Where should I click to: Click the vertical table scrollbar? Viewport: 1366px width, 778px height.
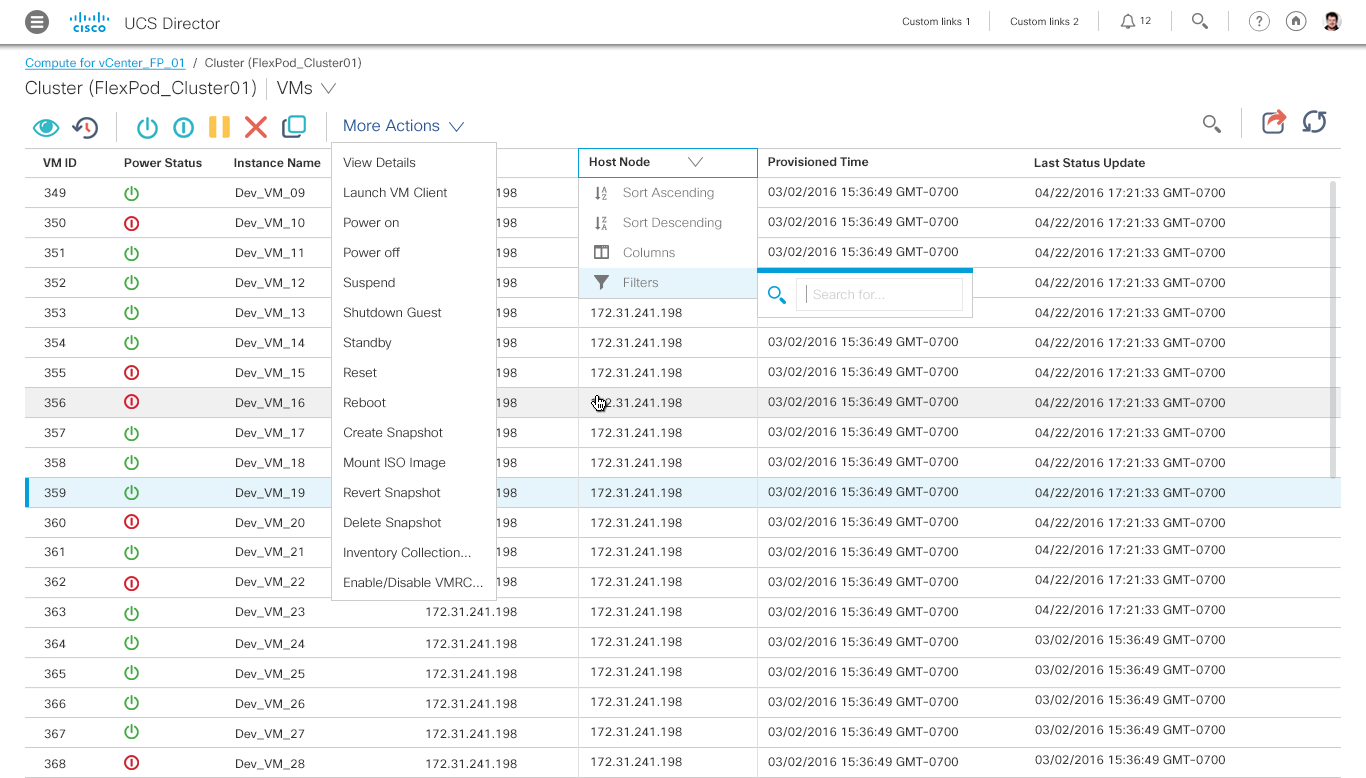(1334, 330)
